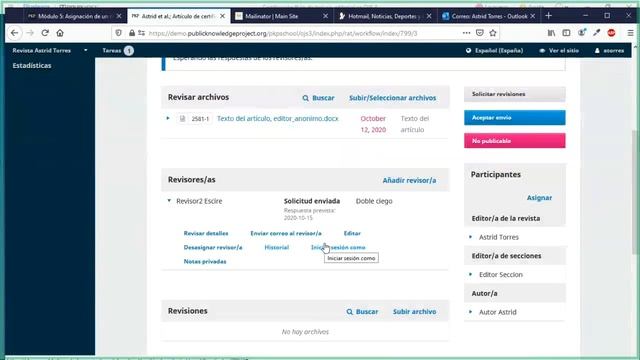Click the pink No publicable button
The width and height of the screenshot is (640, 360).
(515, 141)
